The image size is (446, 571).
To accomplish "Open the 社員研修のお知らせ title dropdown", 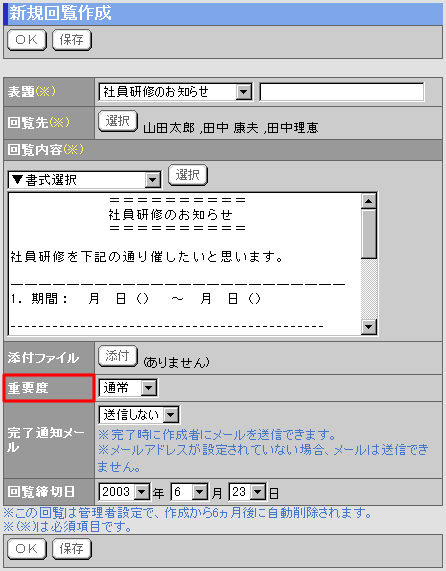I will pos(175,92).
